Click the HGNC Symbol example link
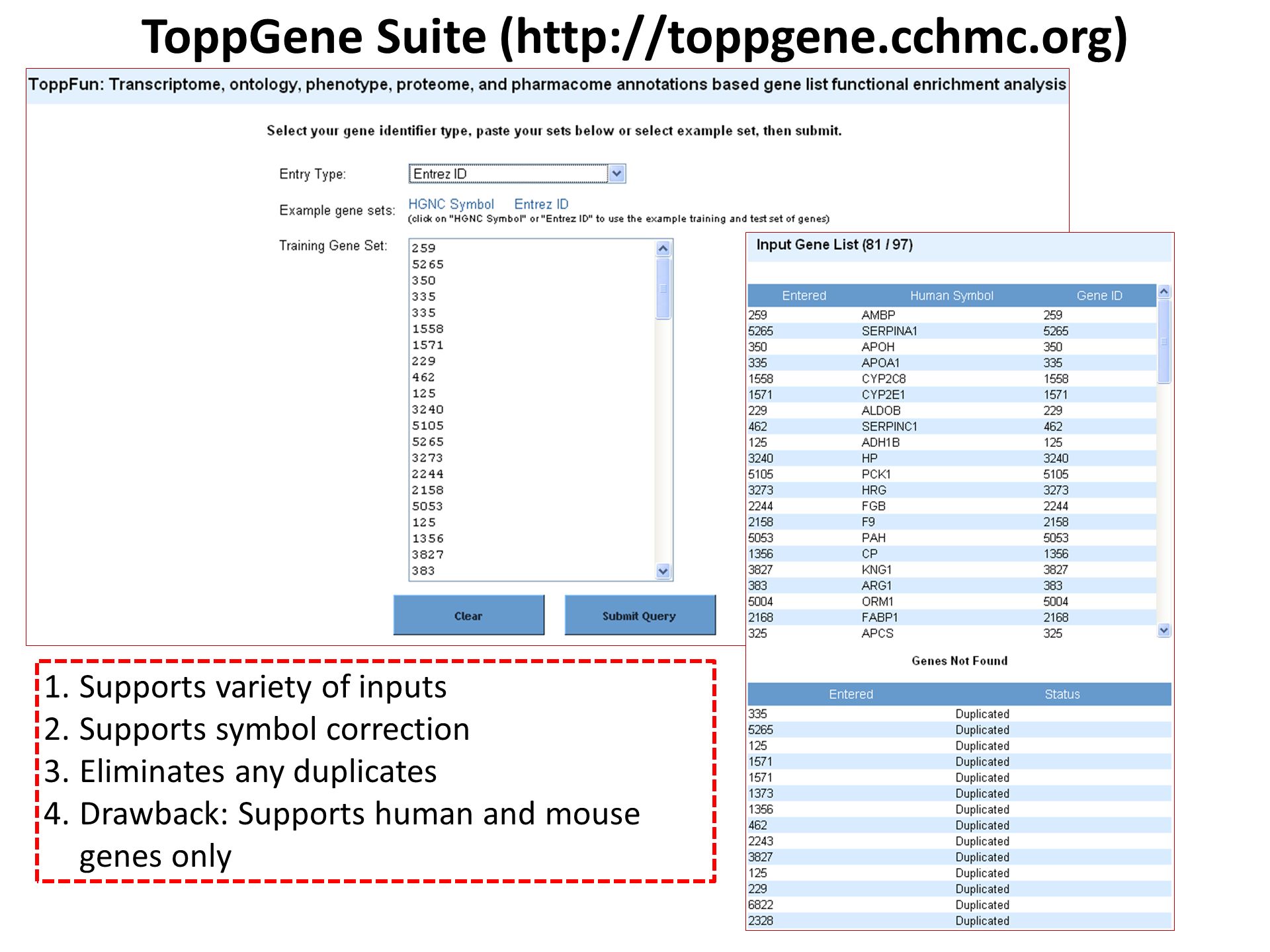The image size is (1270, 952). pos(450,204)
